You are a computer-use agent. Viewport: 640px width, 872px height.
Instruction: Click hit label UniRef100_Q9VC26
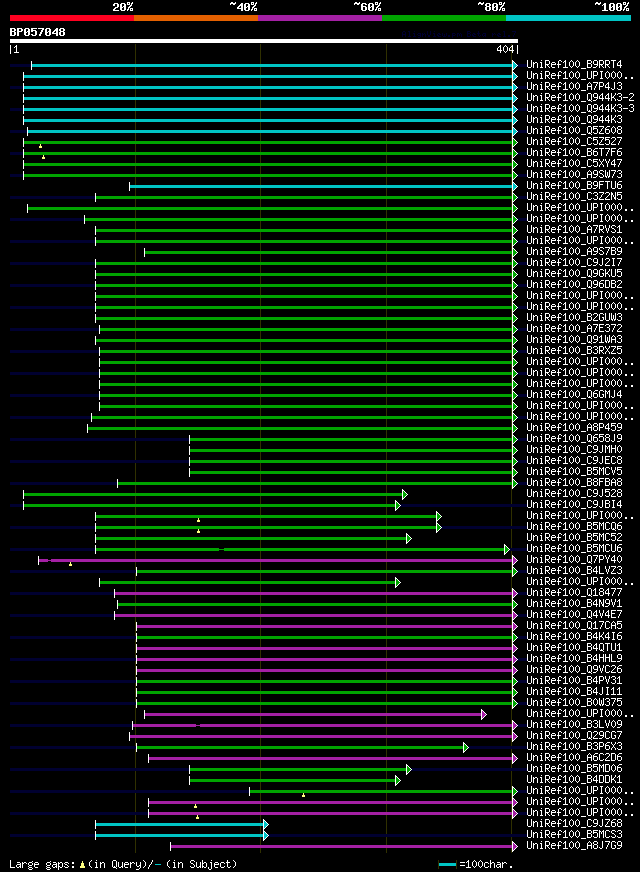click(x=574, y=670)
